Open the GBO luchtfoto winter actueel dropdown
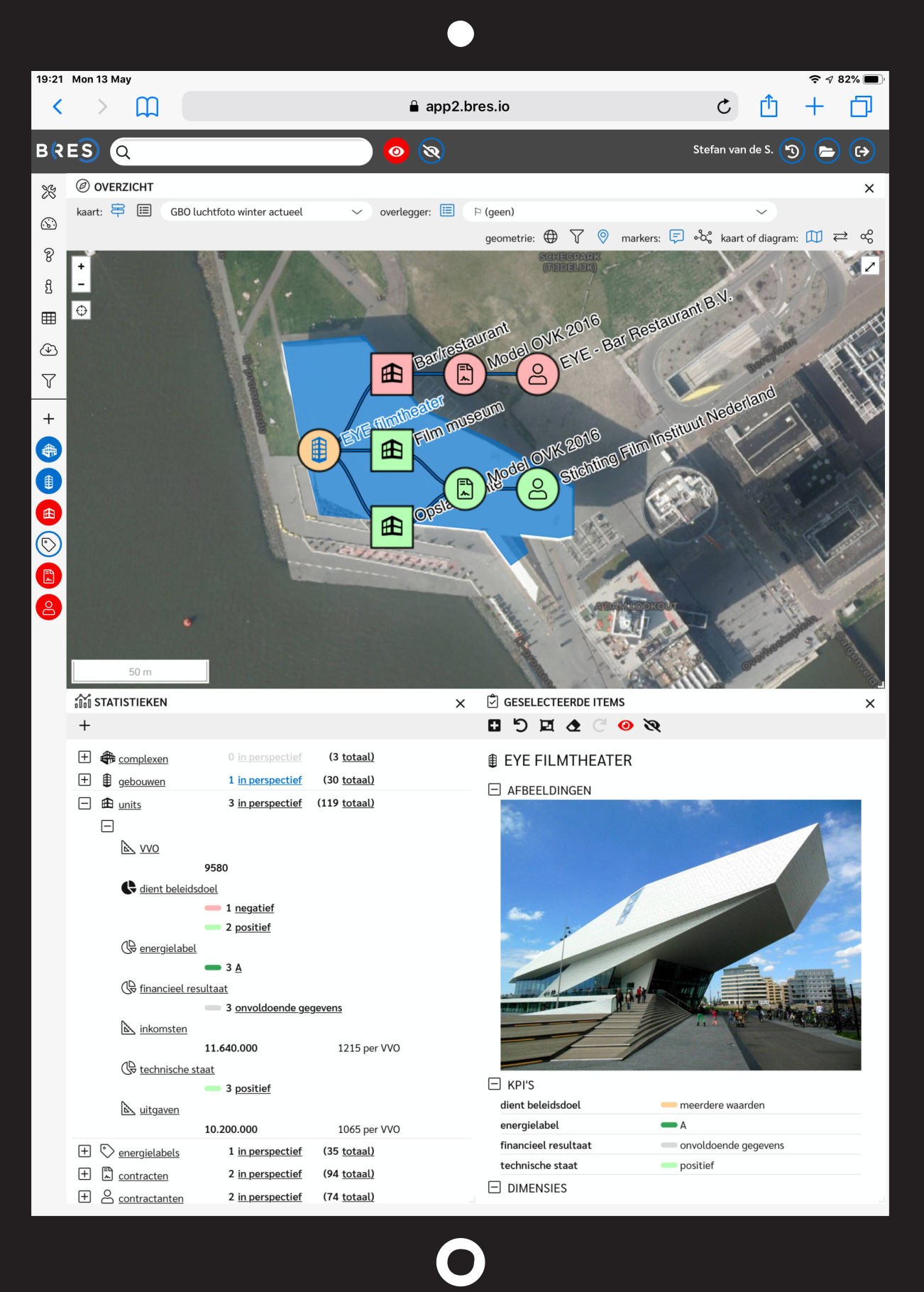Viewport: 924px width, 1292px height. tap(266, 212)
